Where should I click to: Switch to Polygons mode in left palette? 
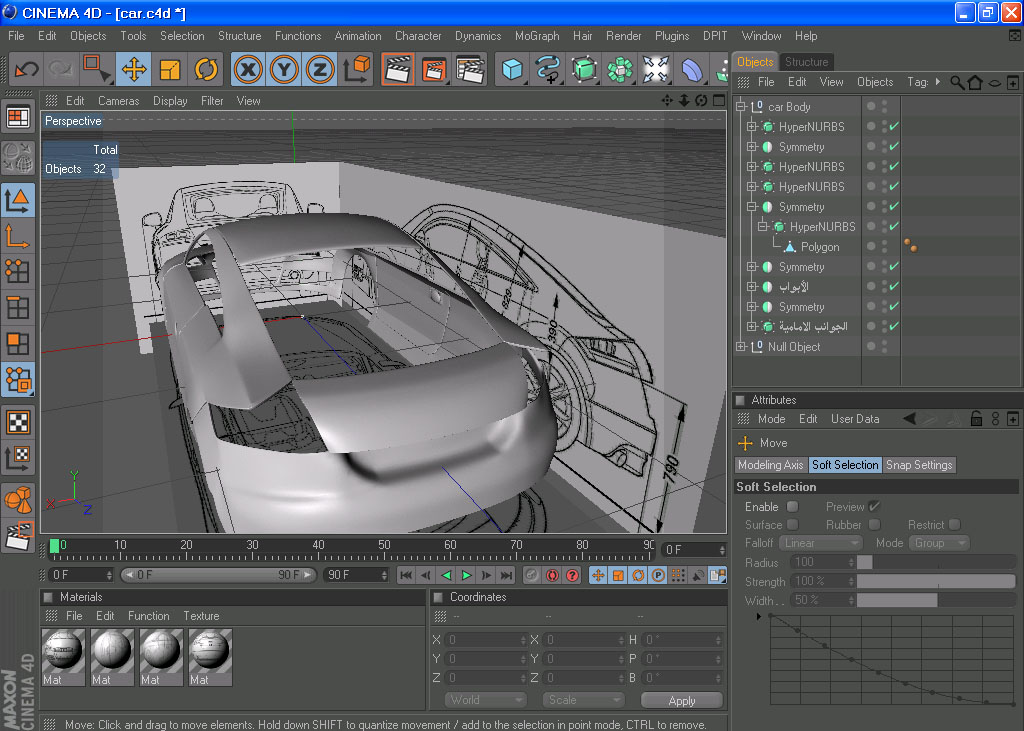(18, 343)
